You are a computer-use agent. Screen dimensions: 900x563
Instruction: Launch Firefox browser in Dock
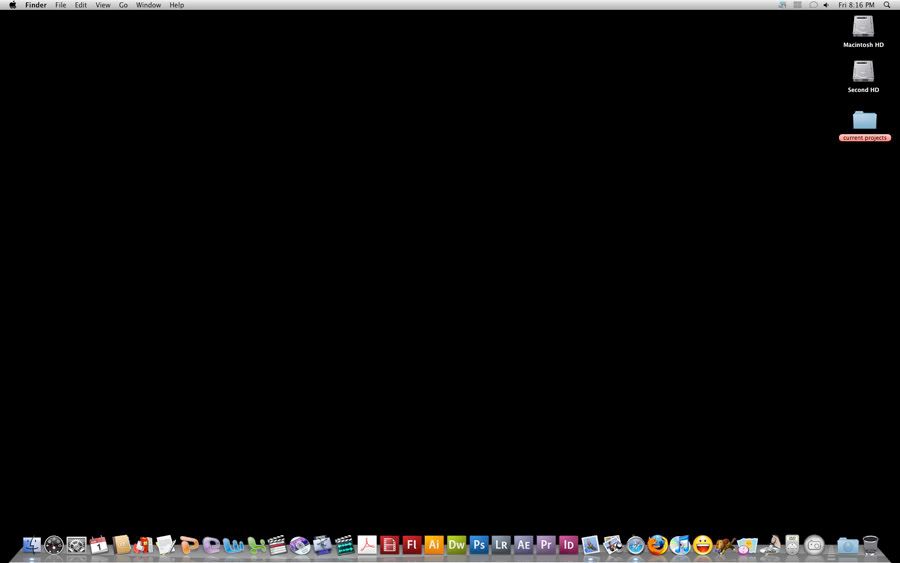click(658, 545)
